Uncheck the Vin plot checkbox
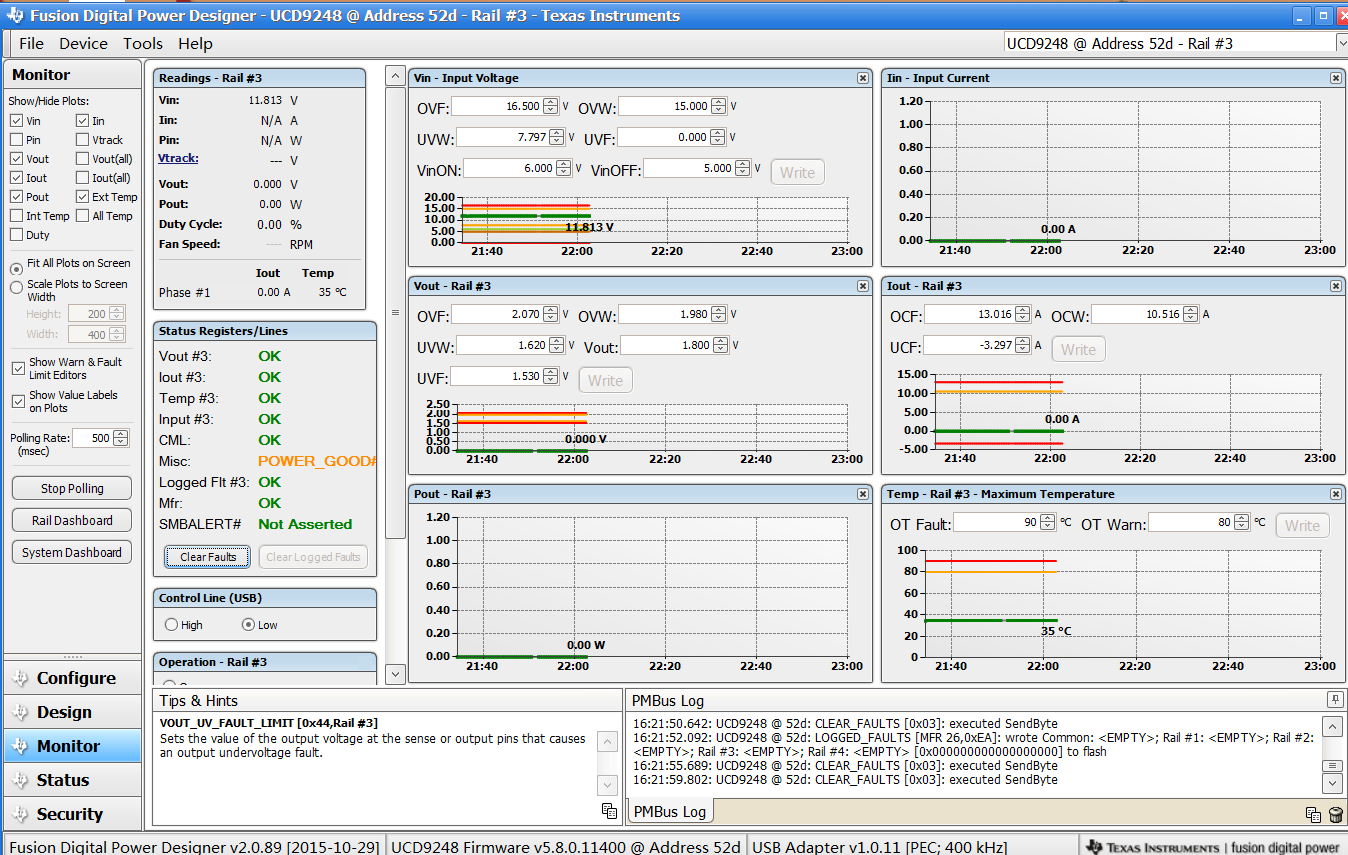 click(x=16, y=121)
